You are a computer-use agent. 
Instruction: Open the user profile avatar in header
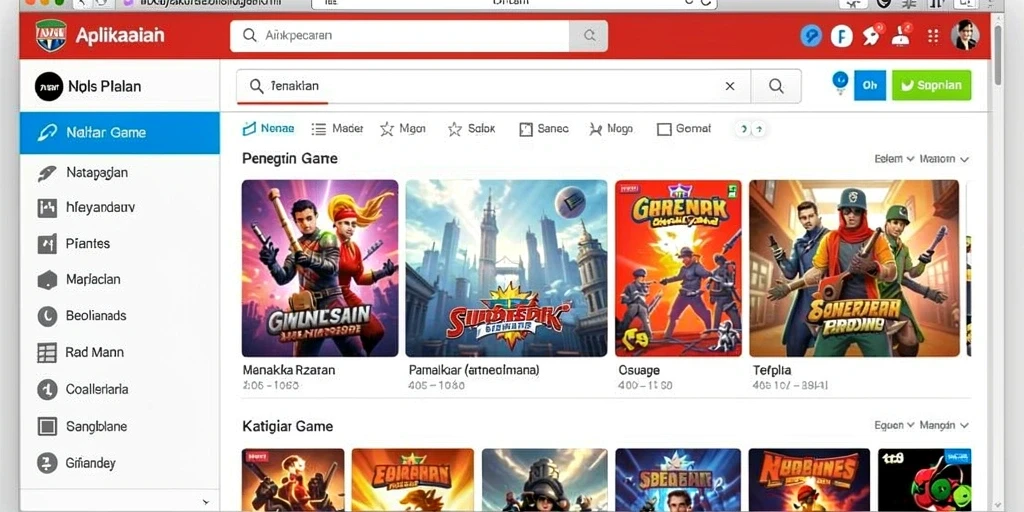(x=965, y=35)
